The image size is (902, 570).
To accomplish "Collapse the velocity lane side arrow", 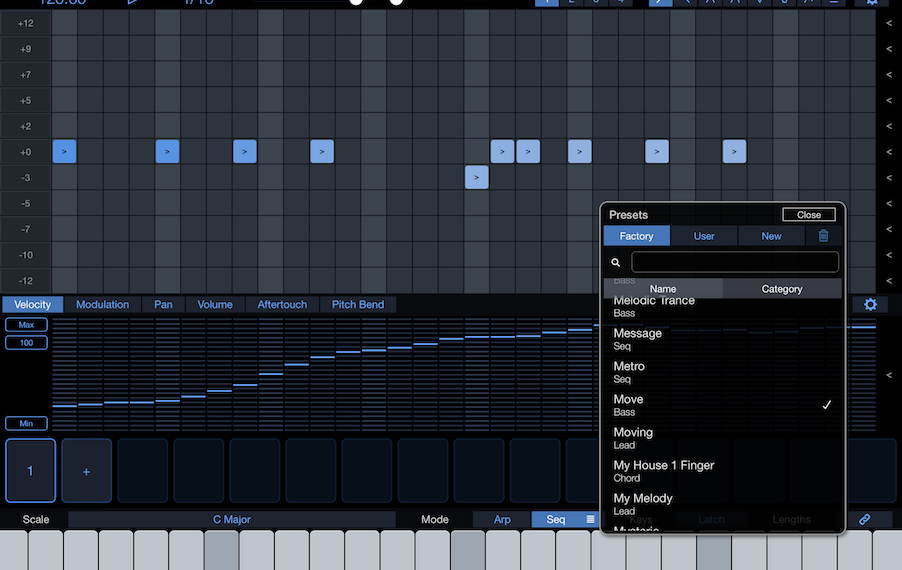I will tap(889, 376).
